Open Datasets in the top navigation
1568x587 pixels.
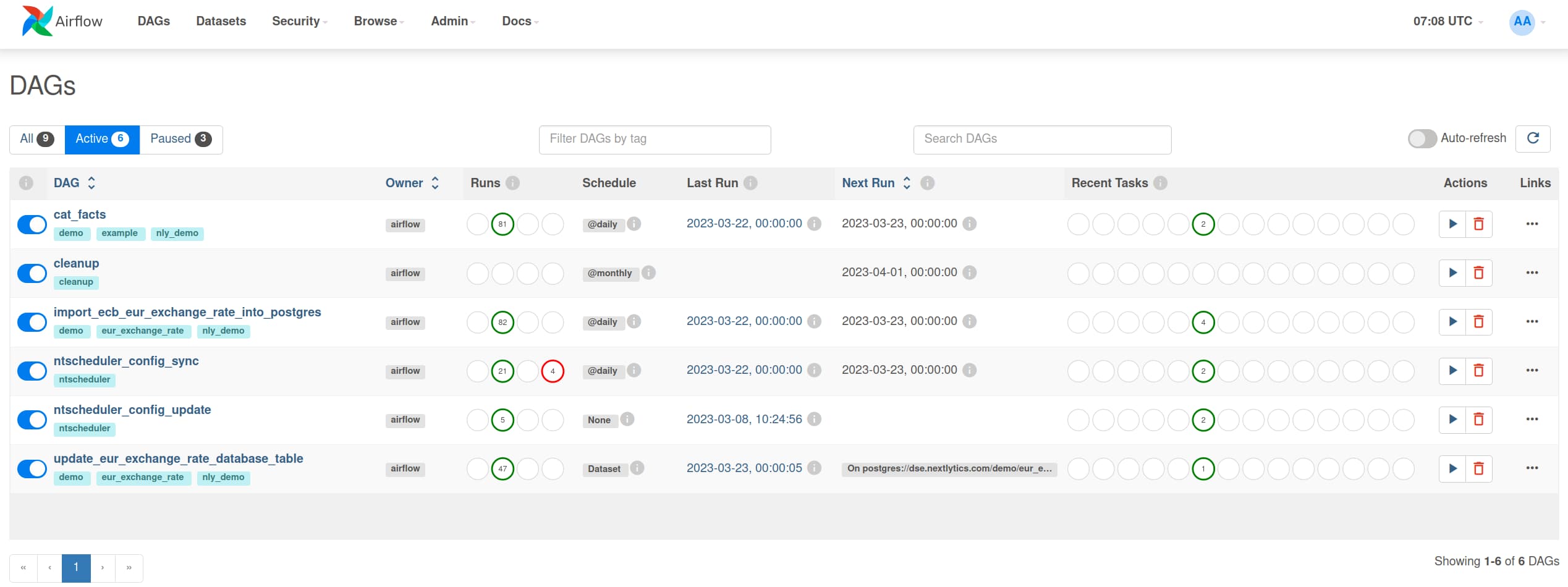coord(221,21)
